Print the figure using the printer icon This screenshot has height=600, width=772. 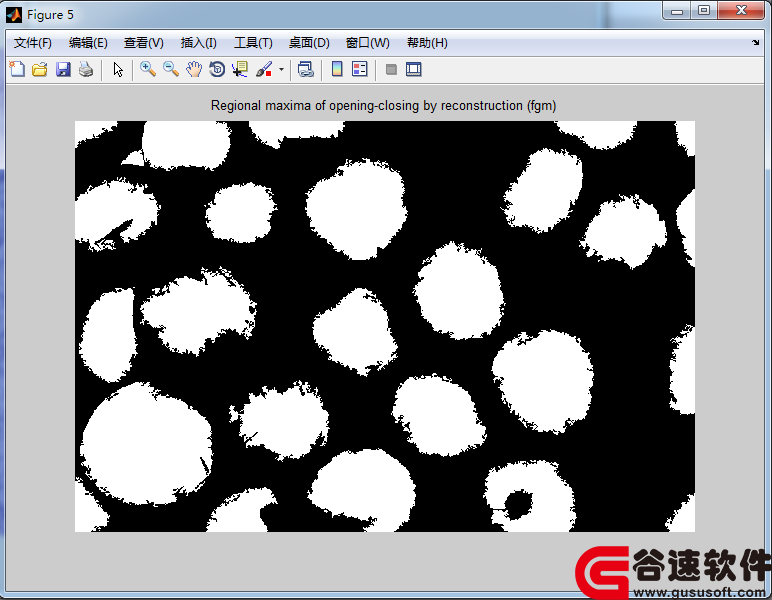point(86,69)
